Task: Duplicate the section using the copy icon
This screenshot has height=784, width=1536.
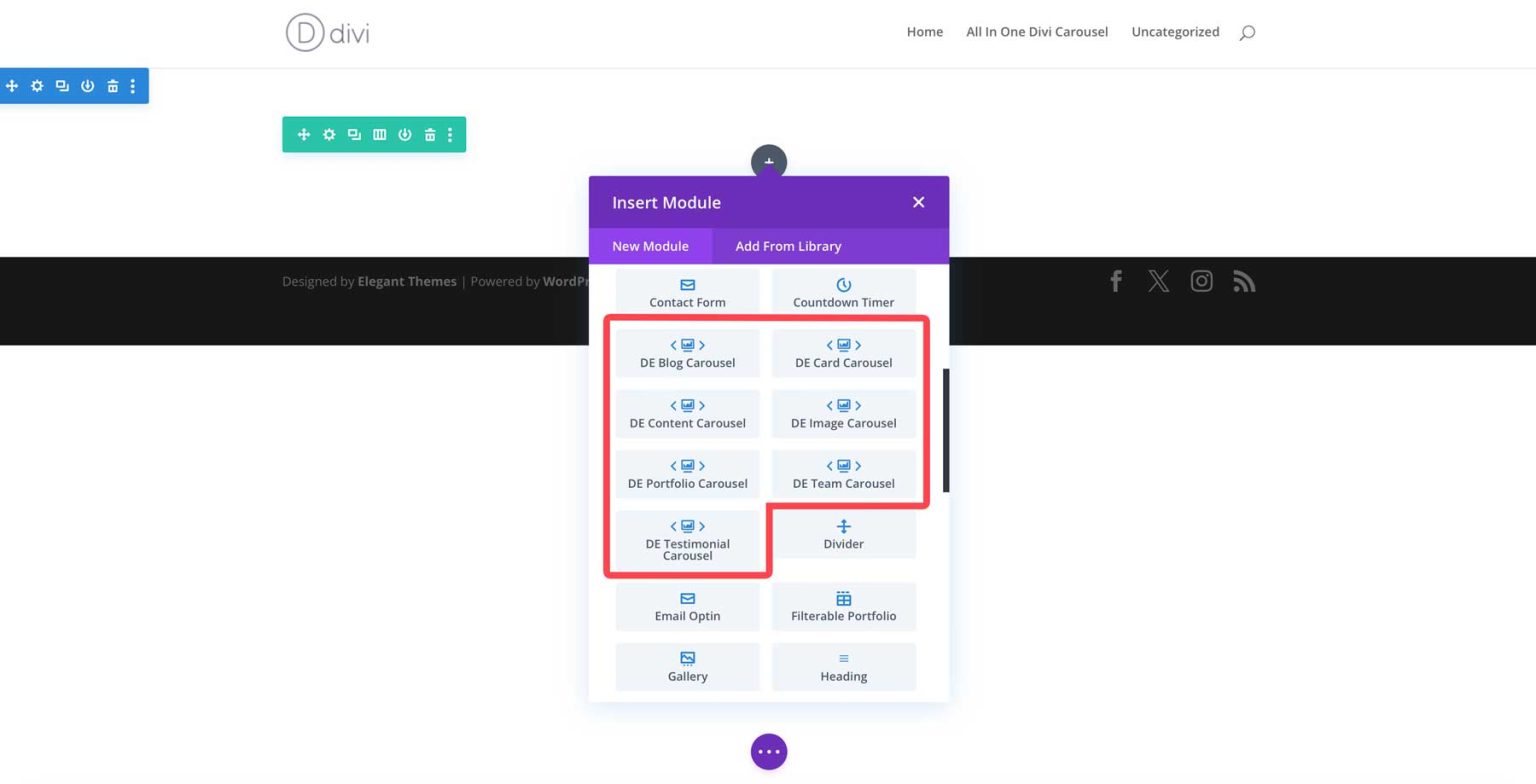Action: tap(61, 86)
